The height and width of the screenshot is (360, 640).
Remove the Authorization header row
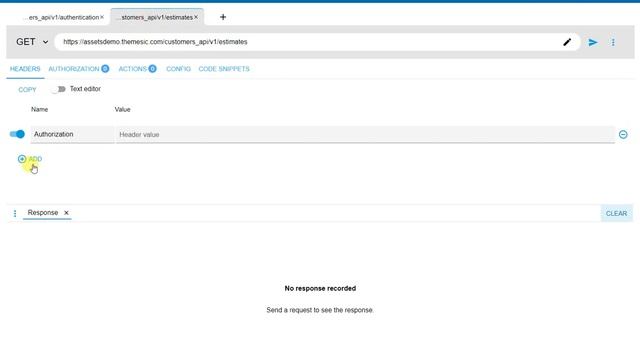pyautogui.click(x=623, y=134)
